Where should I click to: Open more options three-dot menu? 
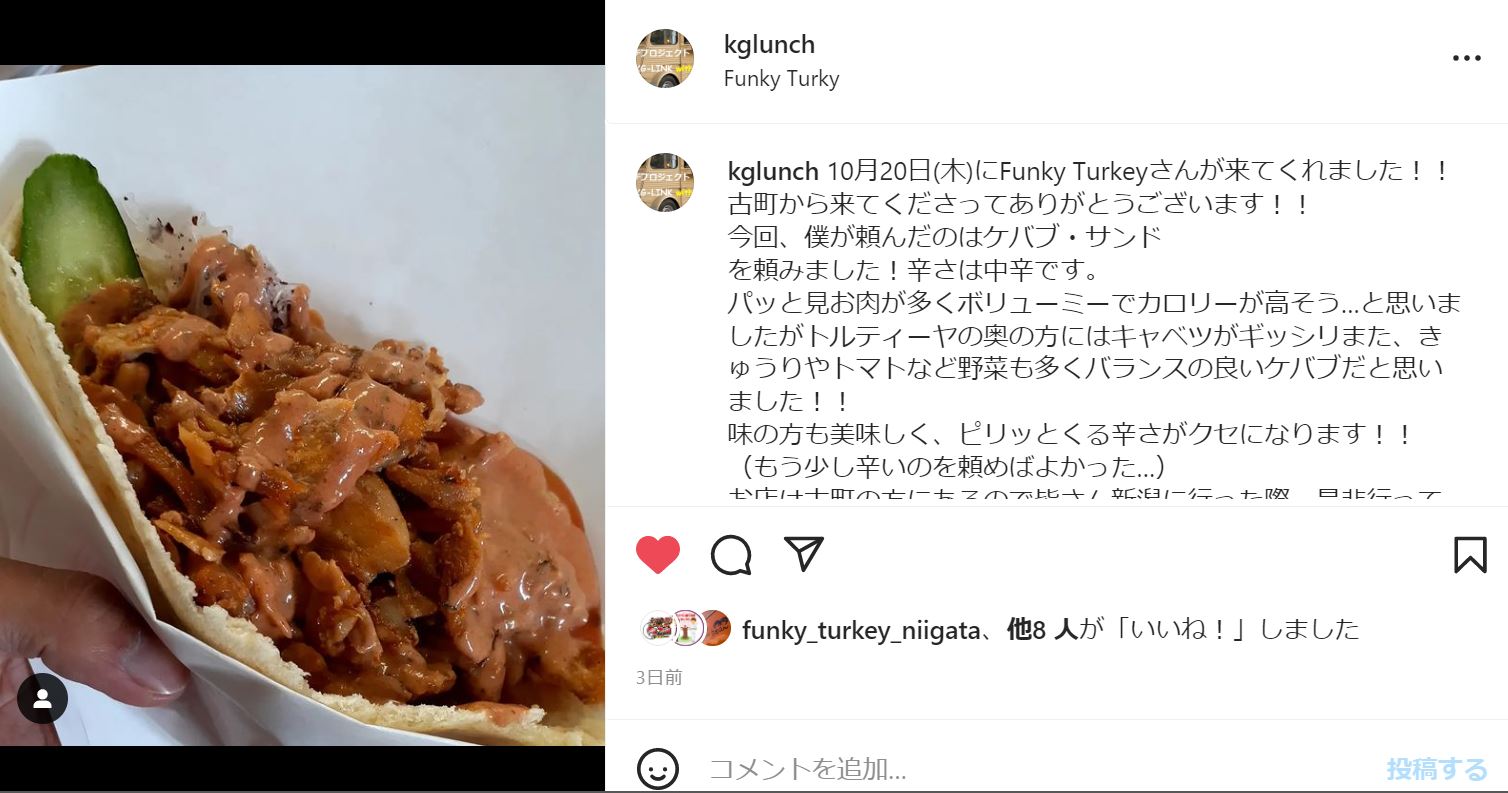click(1466, 59)
